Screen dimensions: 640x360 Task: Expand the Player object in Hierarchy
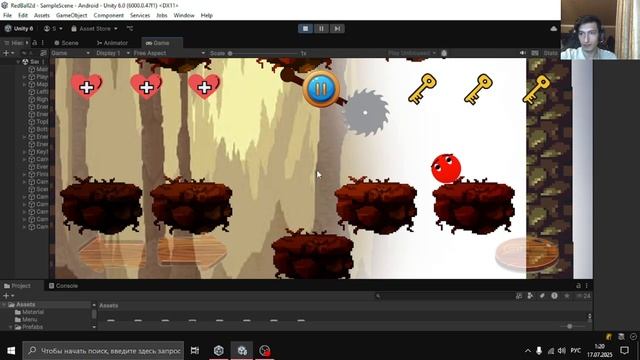[x=24, y=77]
